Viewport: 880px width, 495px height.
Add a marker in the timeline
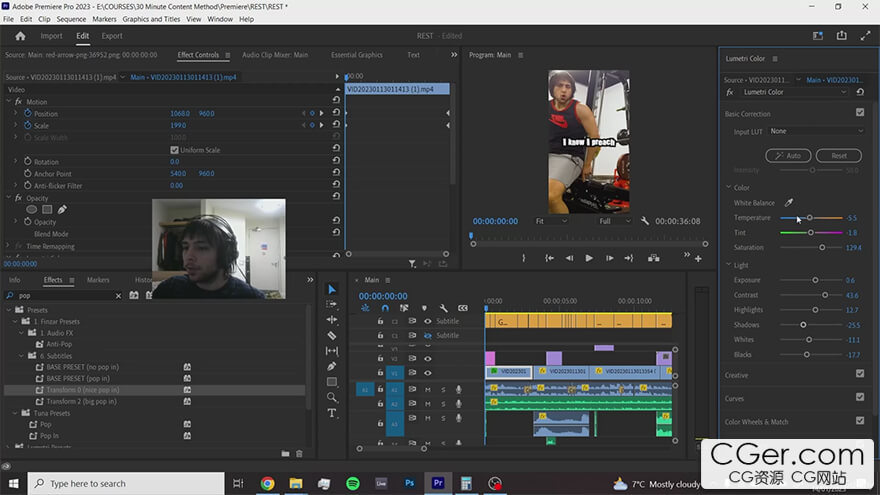click(424, 308)
